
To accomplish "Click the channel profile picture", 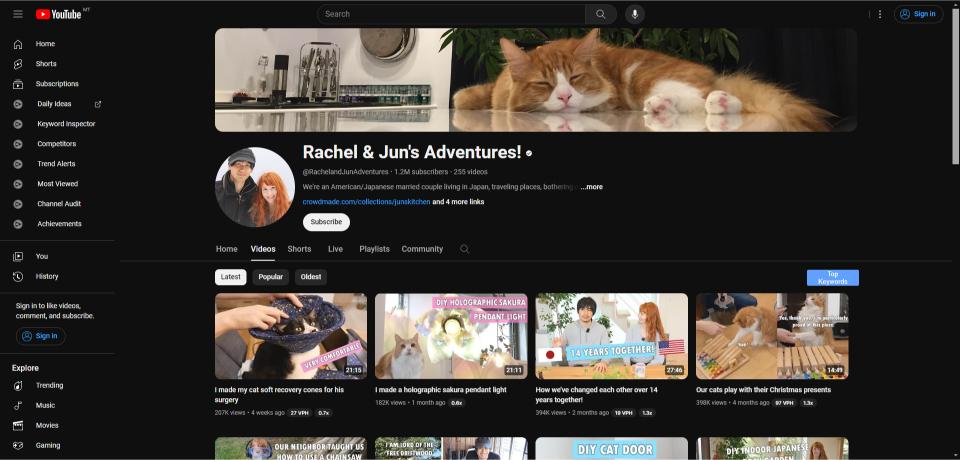I will point(255,187).
